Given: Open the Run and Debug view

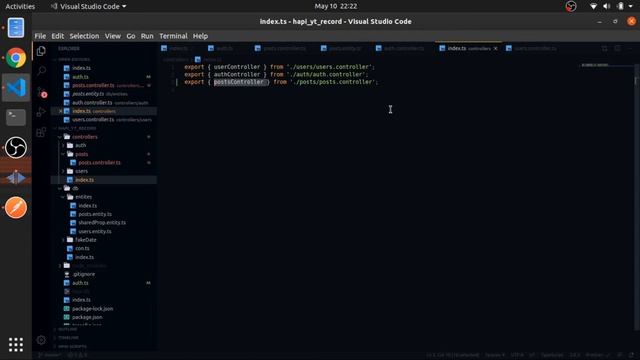Looking at the screenshot, I should coord(41,112).
